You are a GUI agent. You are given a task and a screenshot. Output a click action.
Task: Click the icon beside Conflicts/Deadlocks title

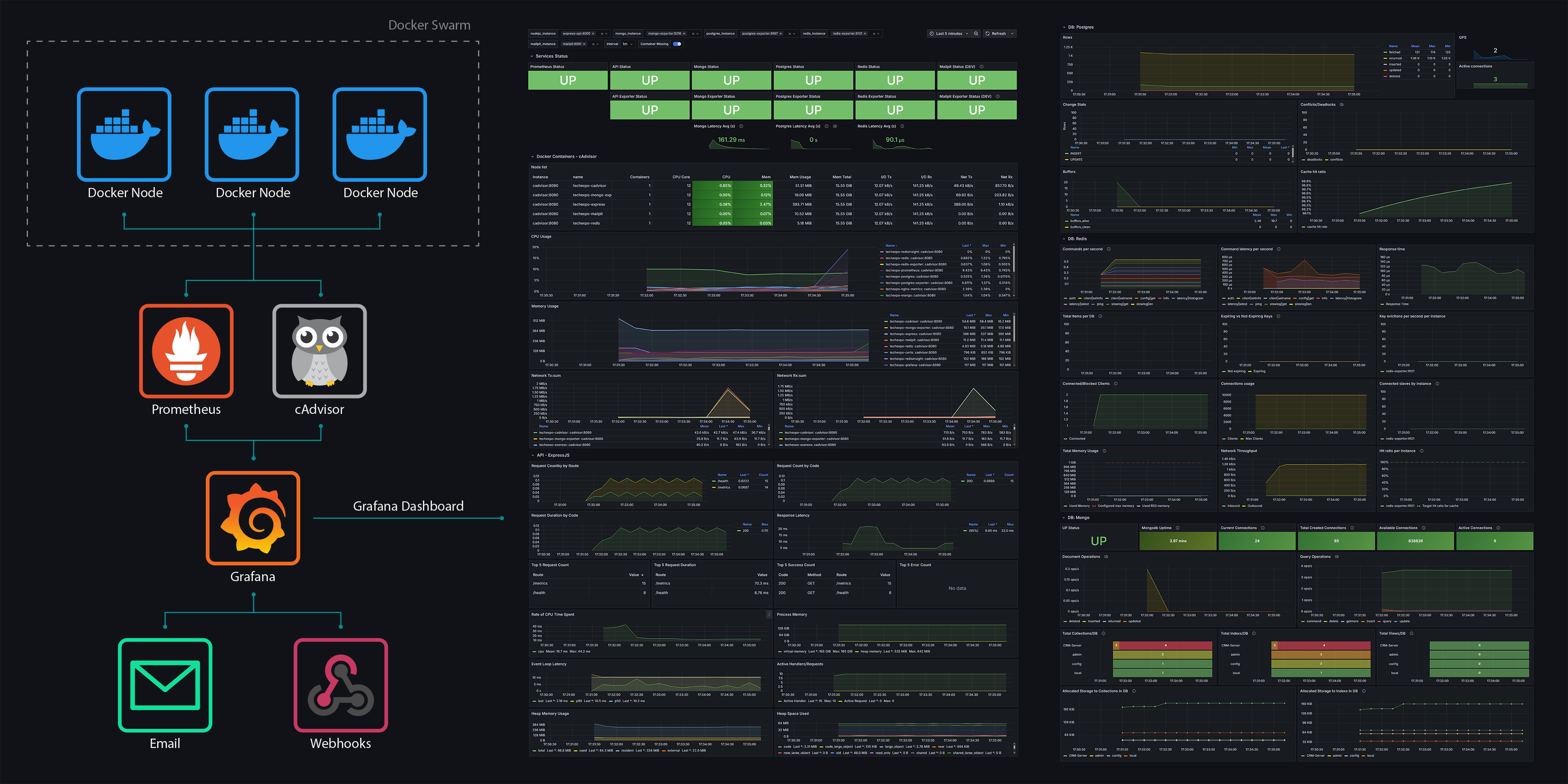click(1342, 104)
